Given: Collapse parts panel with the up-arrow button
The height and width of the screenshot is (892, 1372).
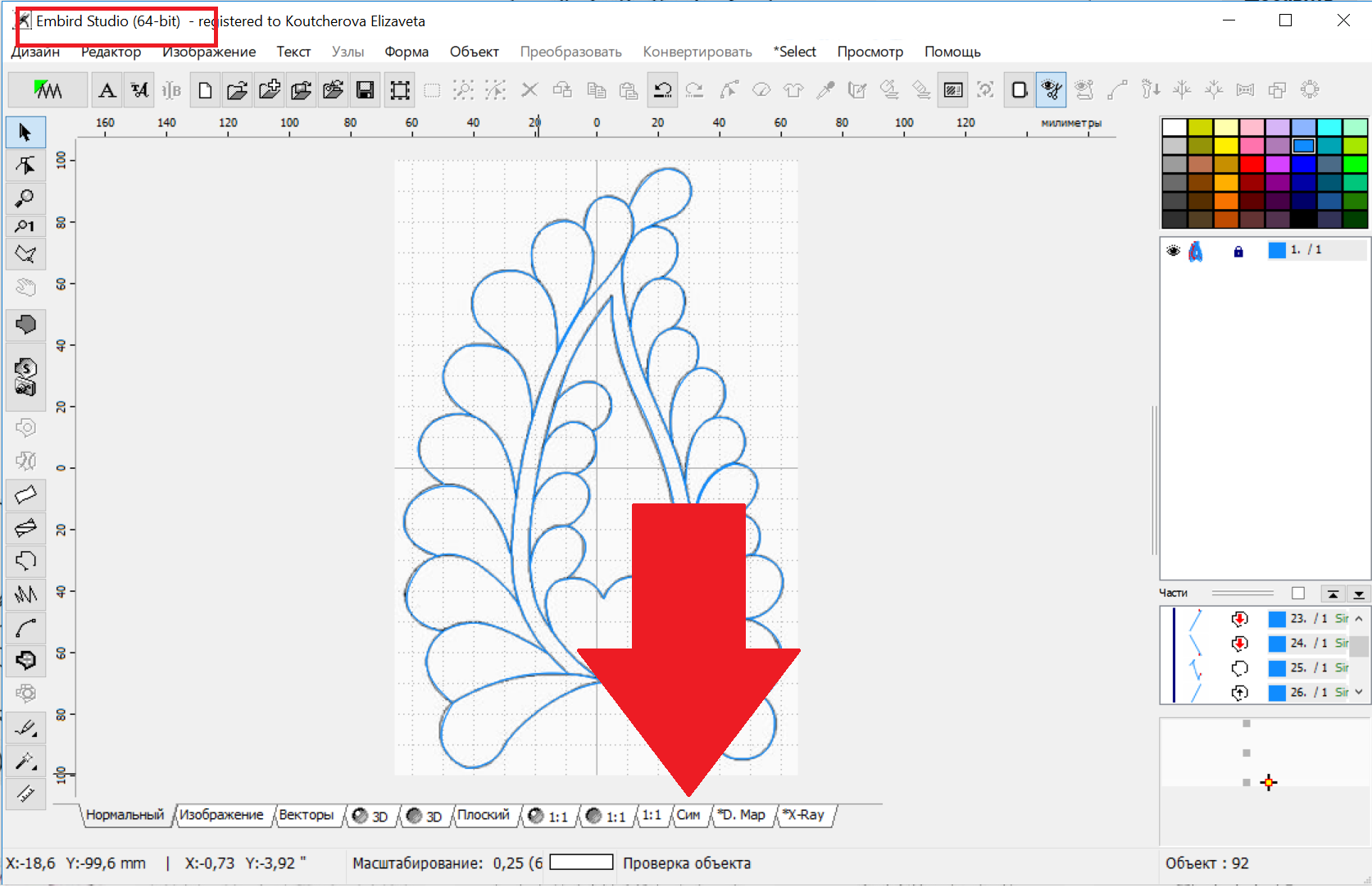Looking at the screenshot, I should pos(1333,594).
